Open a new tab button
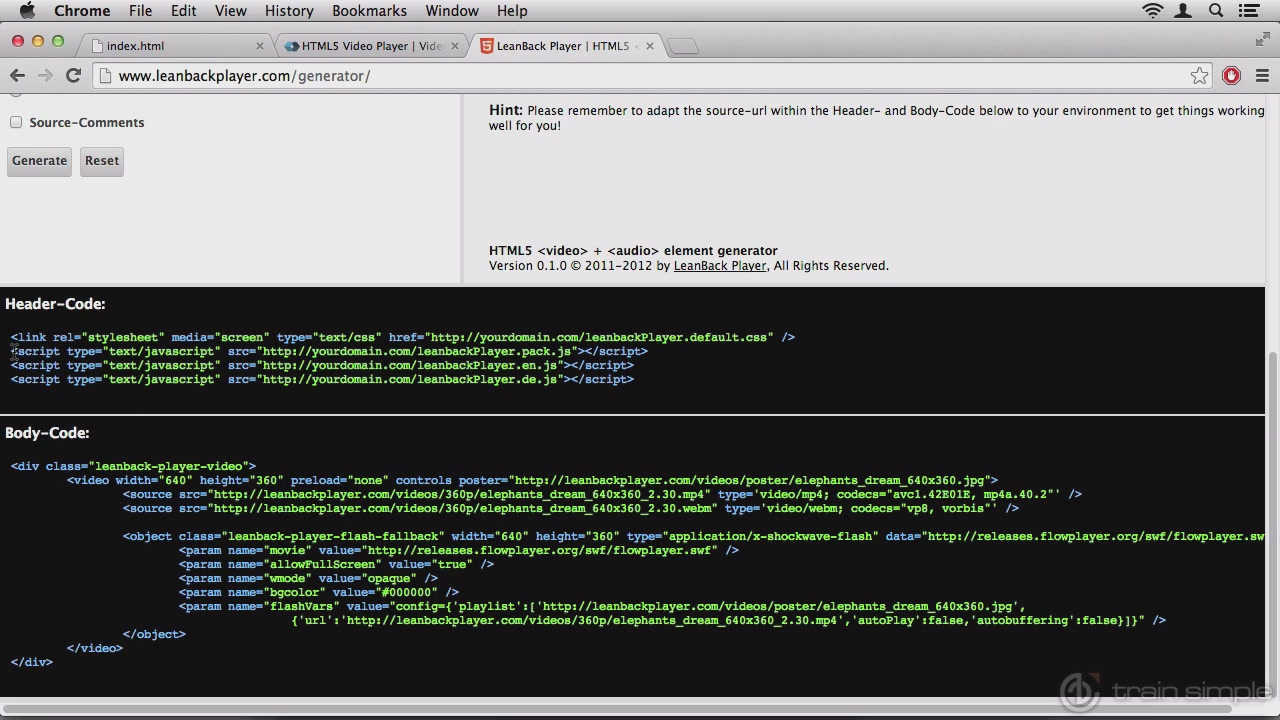Viewport: 1280px width, 720px height. pos(682,46)
